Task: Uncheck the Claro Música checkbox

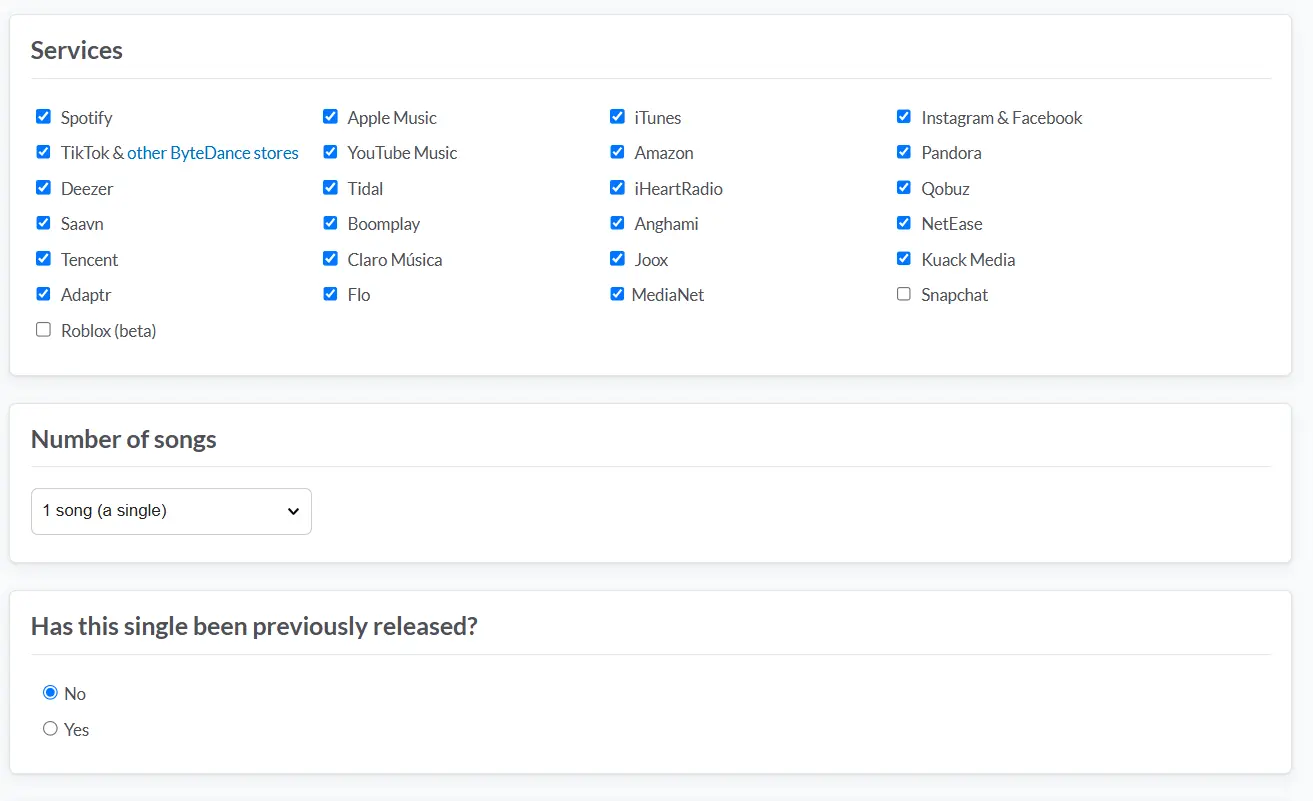Action: (x=330, y=259)
